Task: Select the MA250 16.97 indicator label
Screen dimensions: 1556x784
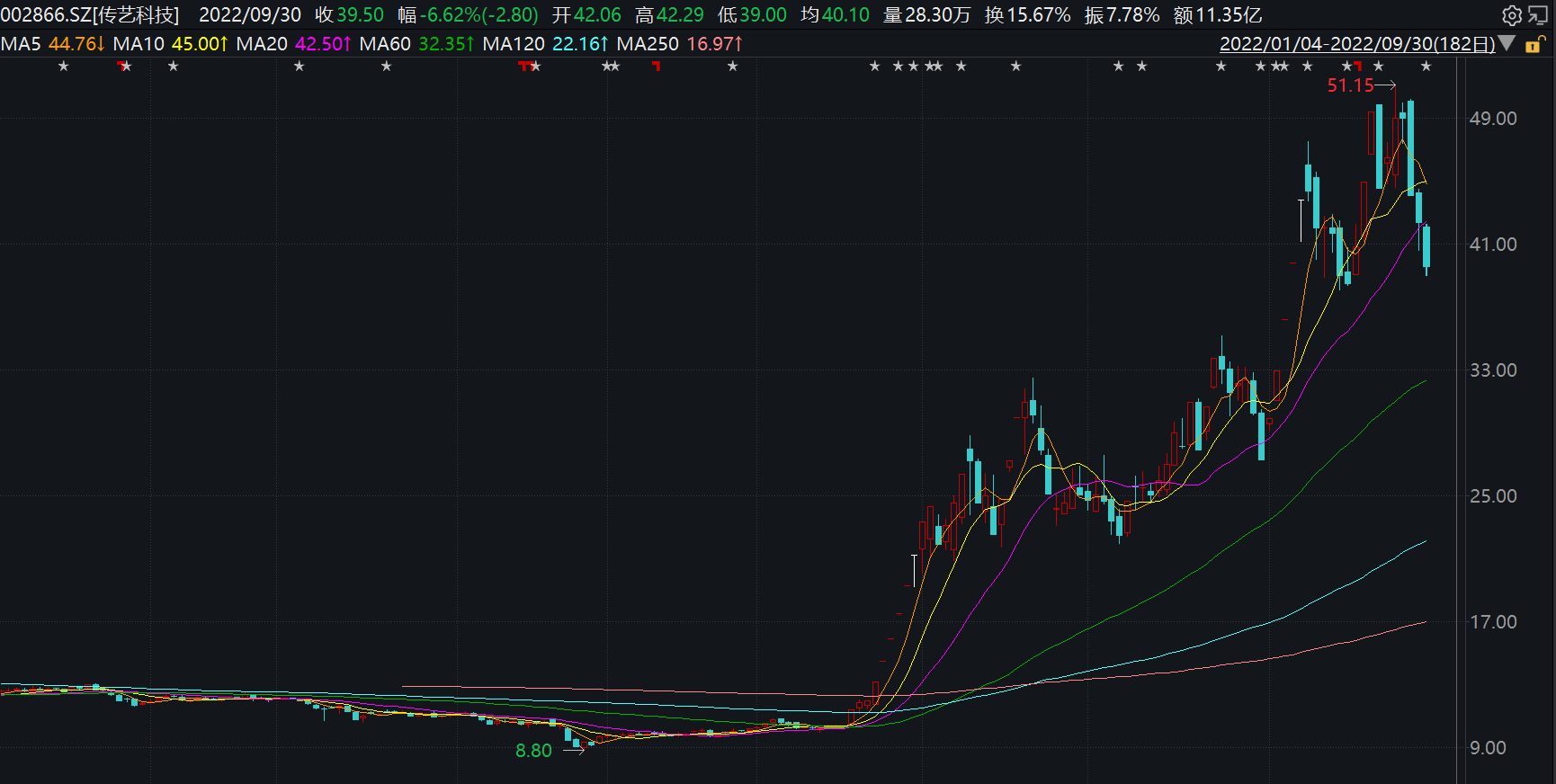Action: click(679, 44)
